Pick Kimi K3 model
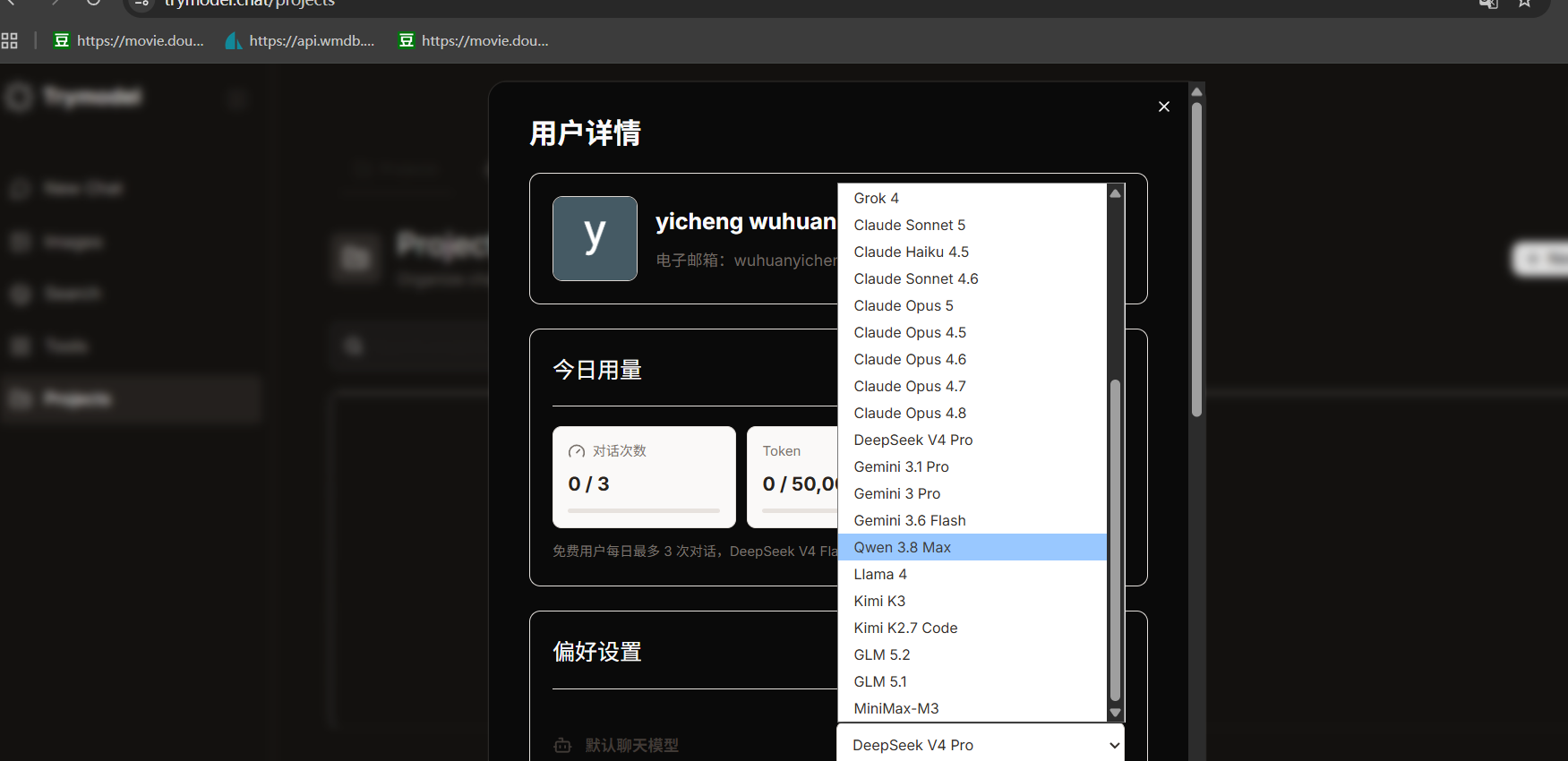Viewport: 1568px width, 761px height. (973, 601)
